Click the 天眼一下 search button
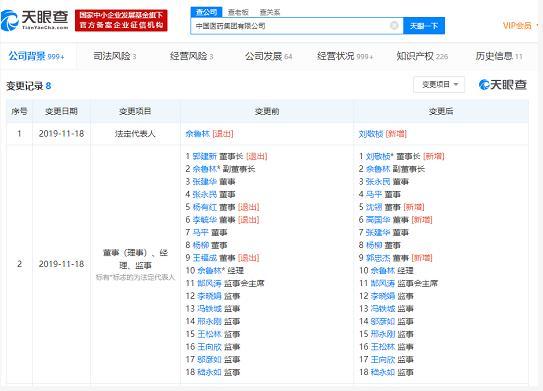The height and width of the screenshot is (391, 543). click(424, 26)
